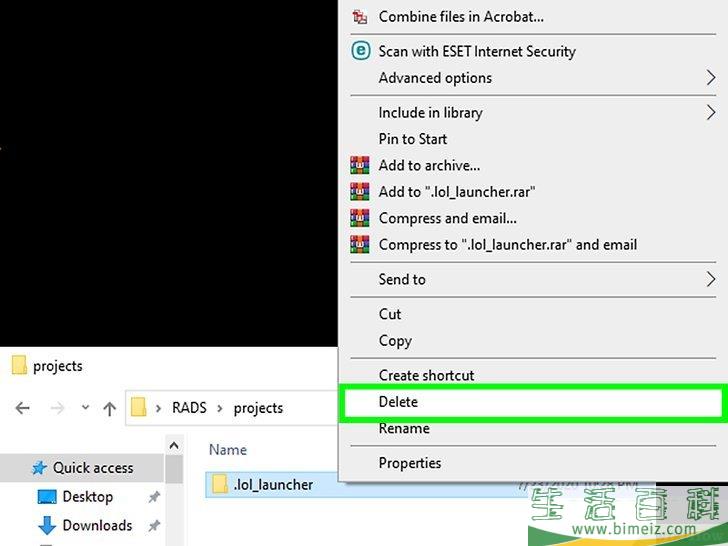Viewport: 728px width, 546px height.
Task: Expand the Advanced options submenu arrow
Action: tap(711, 78)
